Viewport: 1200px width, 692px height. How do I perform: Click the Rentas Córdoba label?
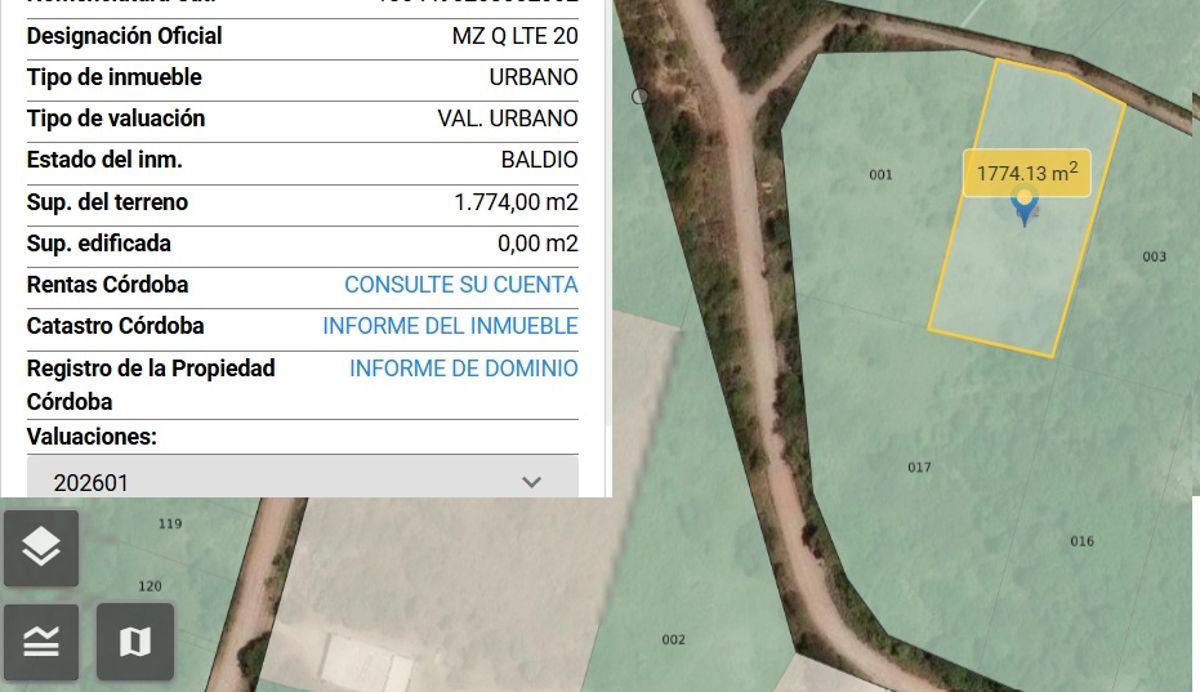[107, 285]
